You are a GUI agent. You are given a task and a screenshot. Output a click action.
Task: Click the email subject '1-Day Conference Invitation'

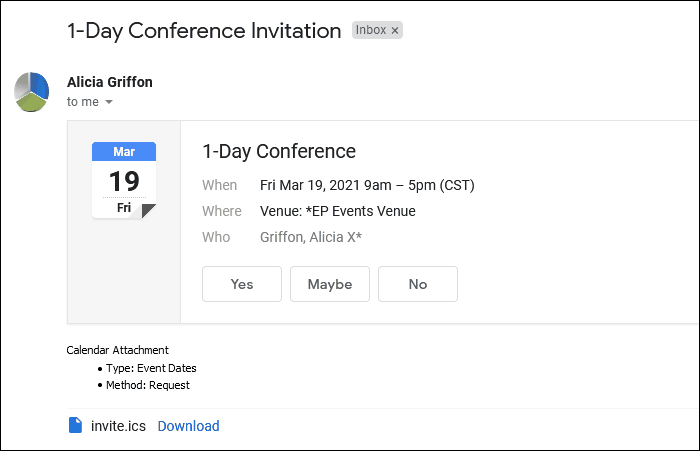click(x=204, y=31)
